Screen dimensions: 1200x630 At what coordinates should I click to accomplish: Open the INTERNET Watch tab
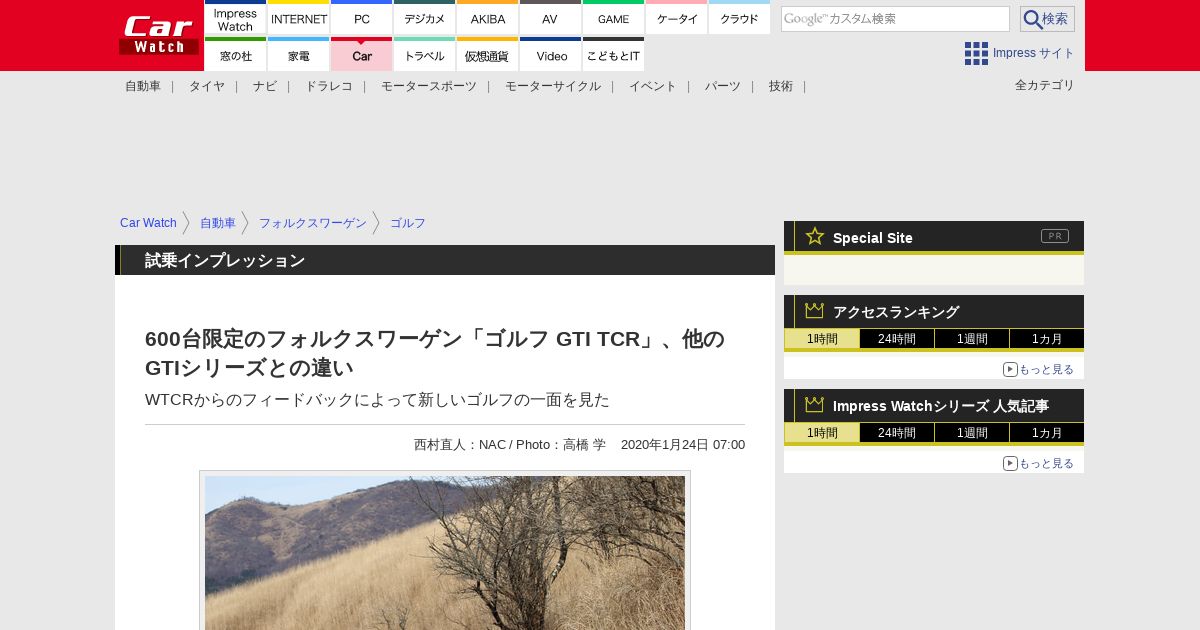[298, 18]
